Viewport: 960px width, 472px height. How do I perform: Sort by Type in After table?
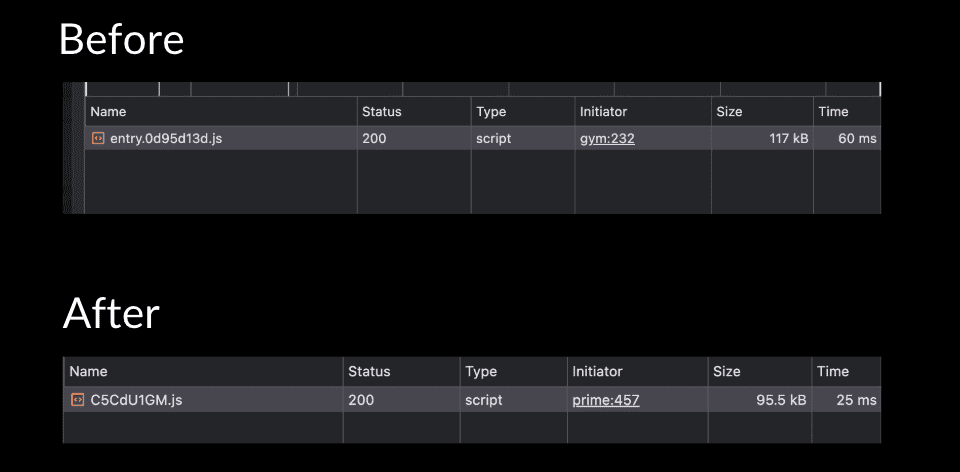[x=514, y=372]
